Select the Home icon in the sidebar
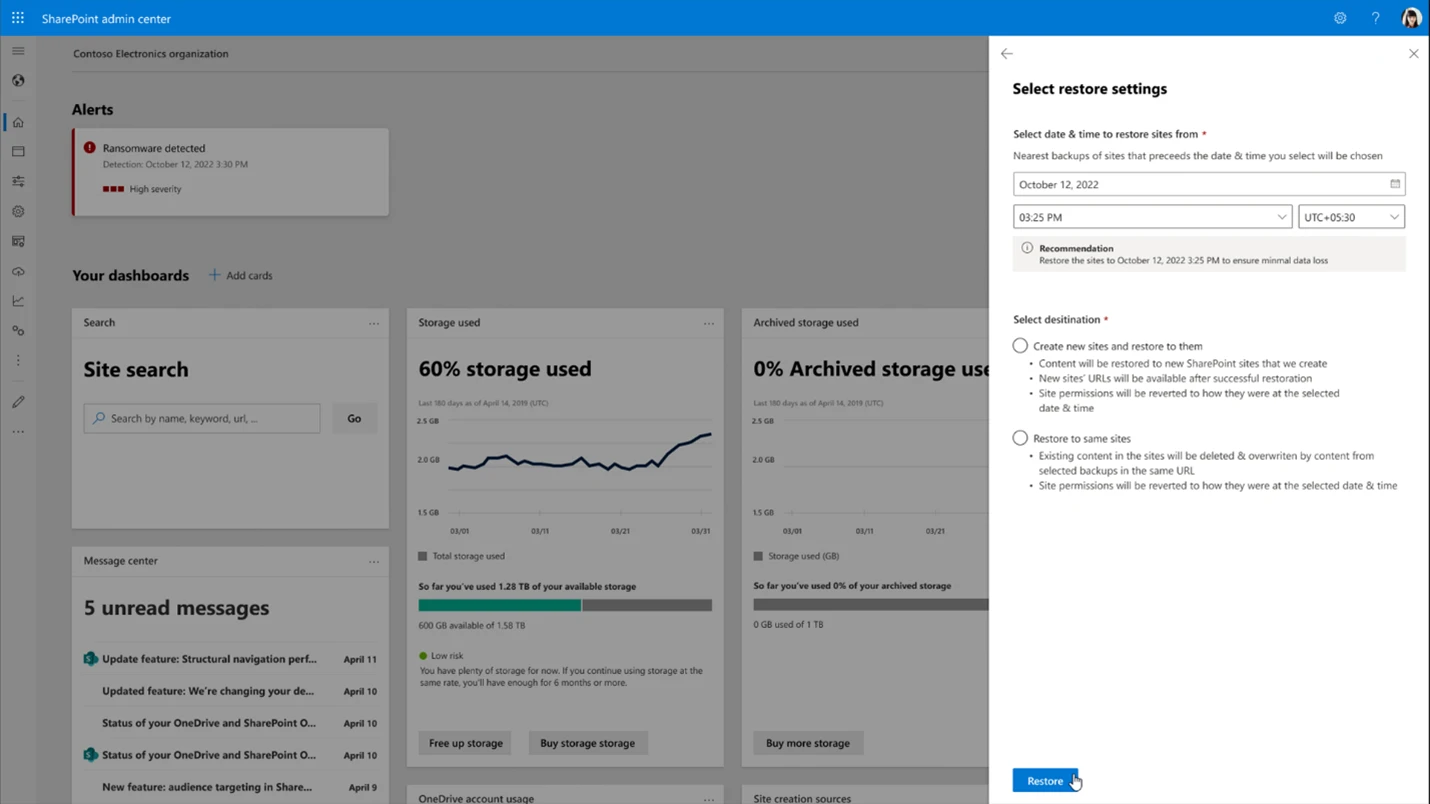The width and height of the screenshot is (1430, 804). point(18,121)
